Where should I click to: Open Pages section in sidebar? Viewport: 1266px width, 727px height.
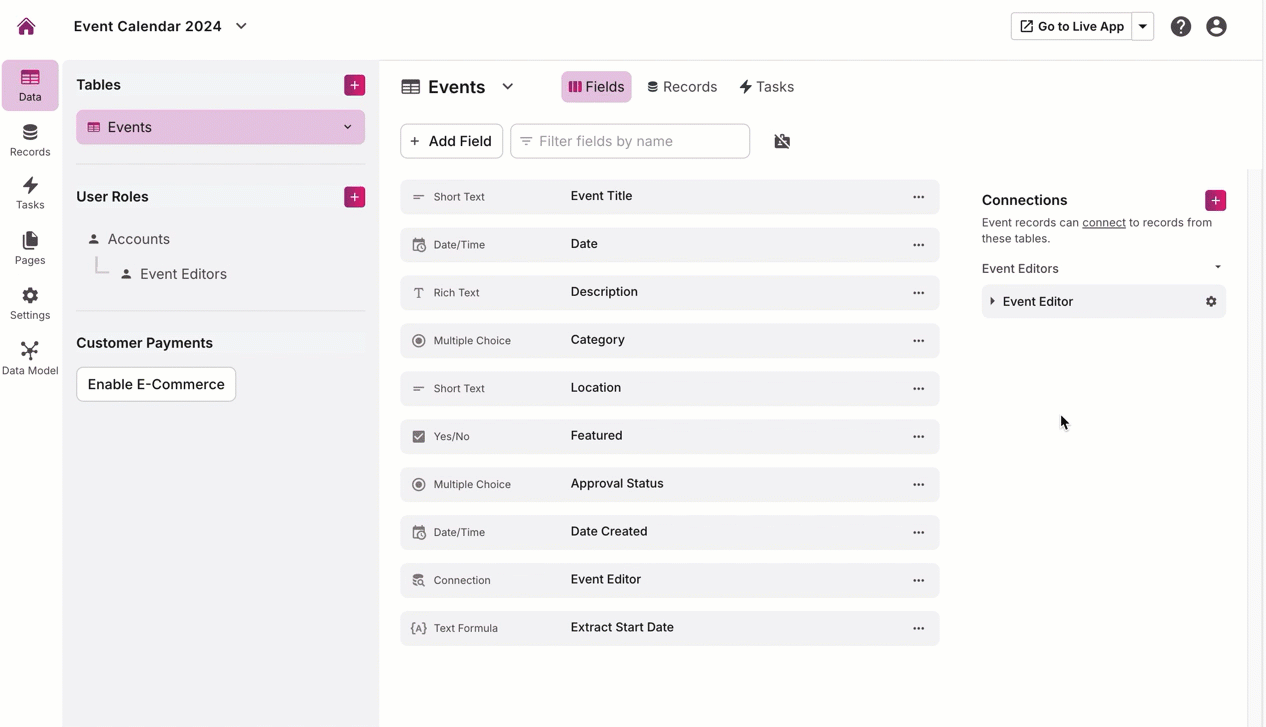[x=30, y=247]
